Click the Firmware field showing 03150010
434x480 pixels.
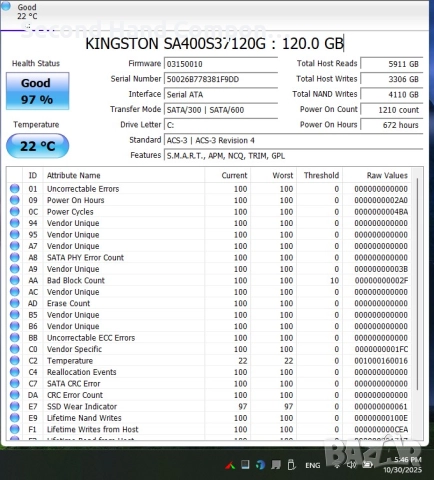(221, 64)
